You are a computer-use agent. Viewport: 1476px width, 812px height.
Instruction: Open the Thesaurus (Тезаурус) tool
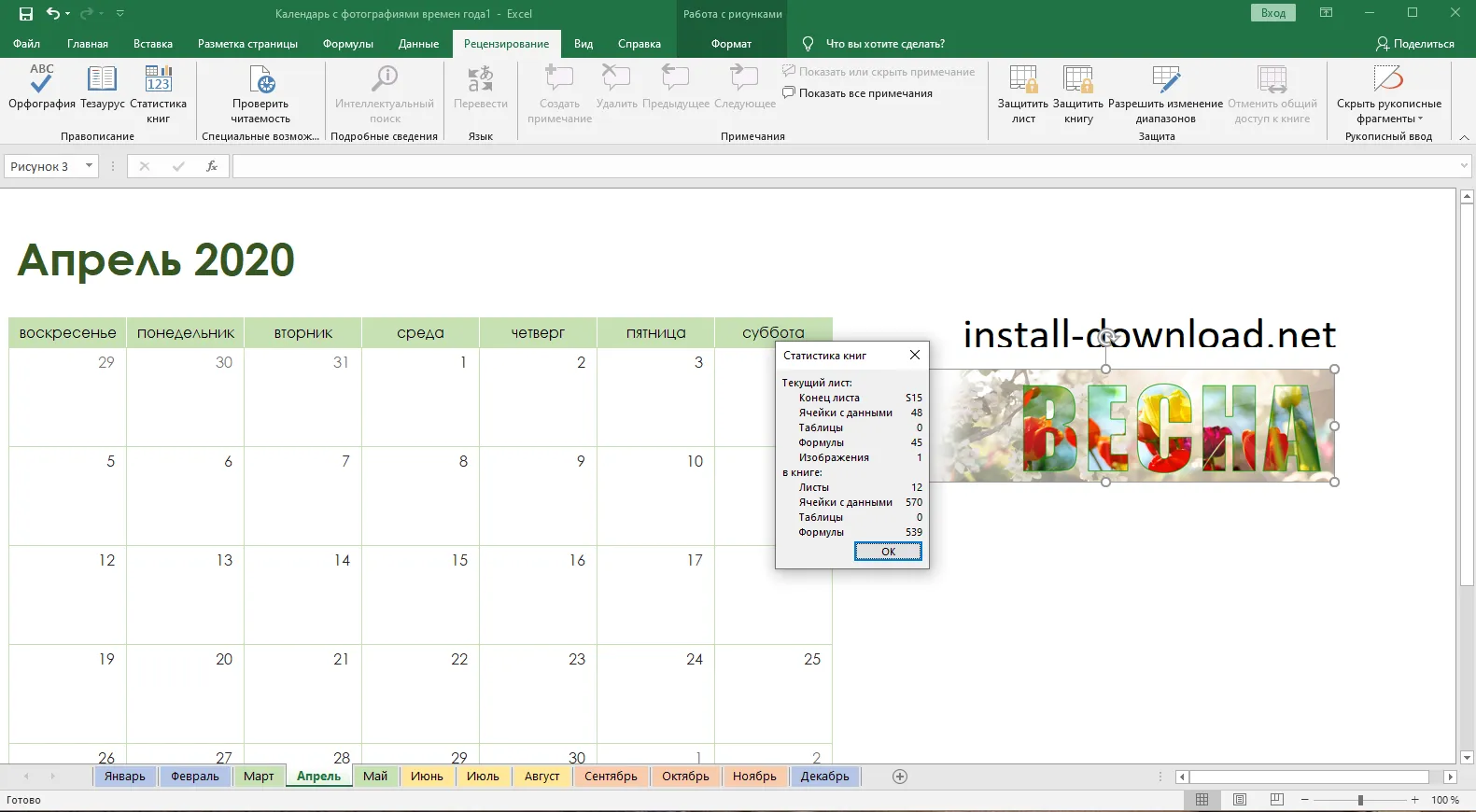[102, 82]
